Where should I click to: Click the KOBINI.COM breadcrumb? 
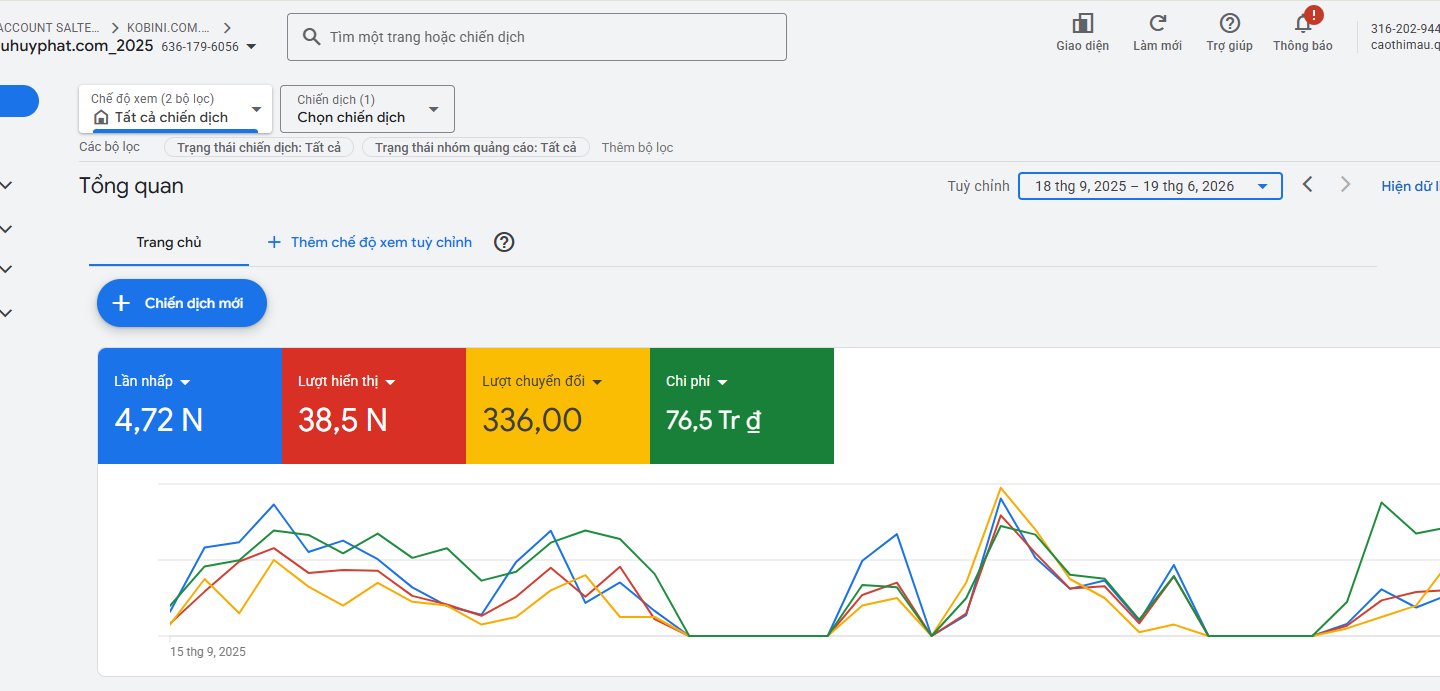[168, 28]
